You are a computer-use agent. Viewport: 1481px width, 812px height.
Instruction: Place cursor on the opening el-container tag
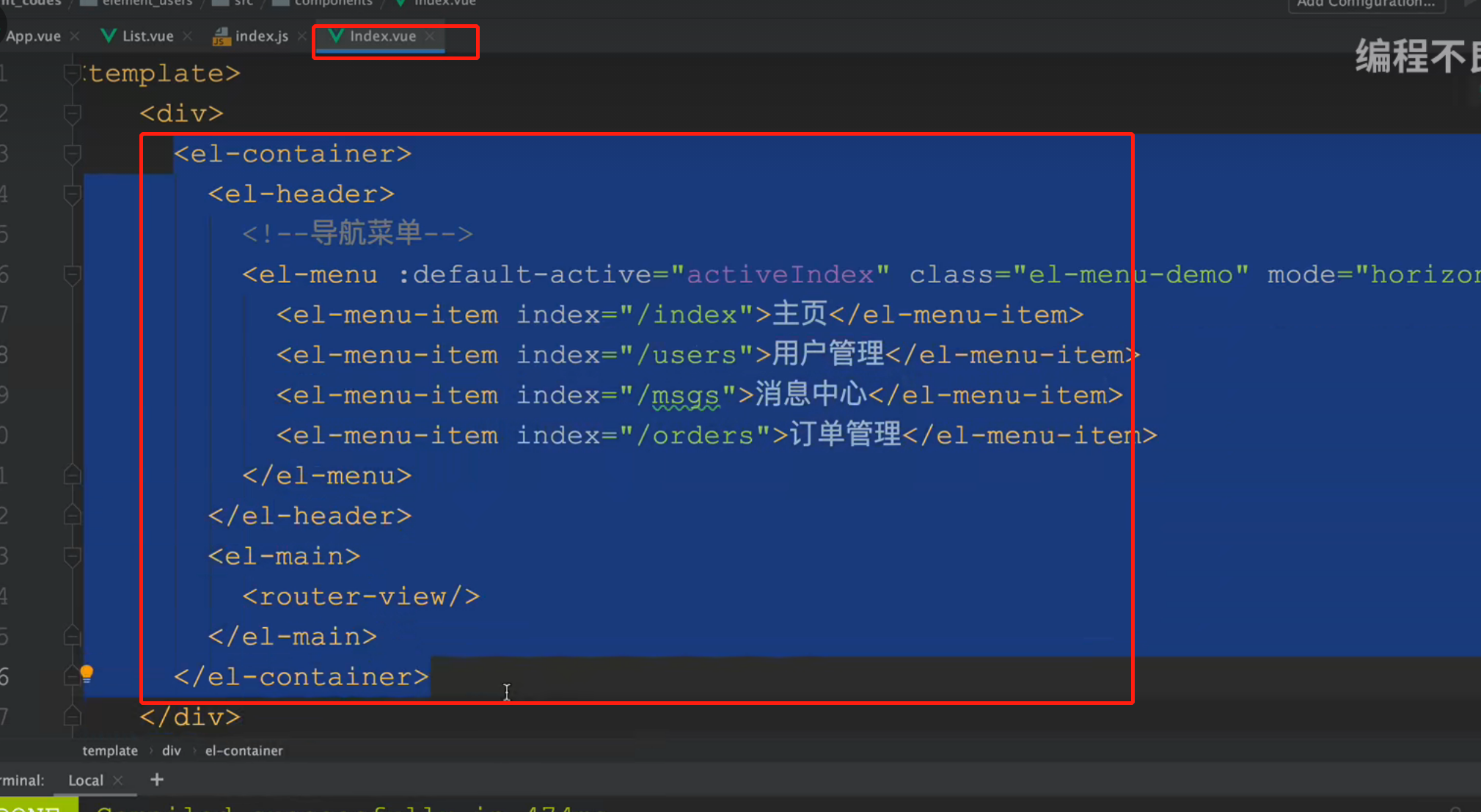click(x=293, y=154)
